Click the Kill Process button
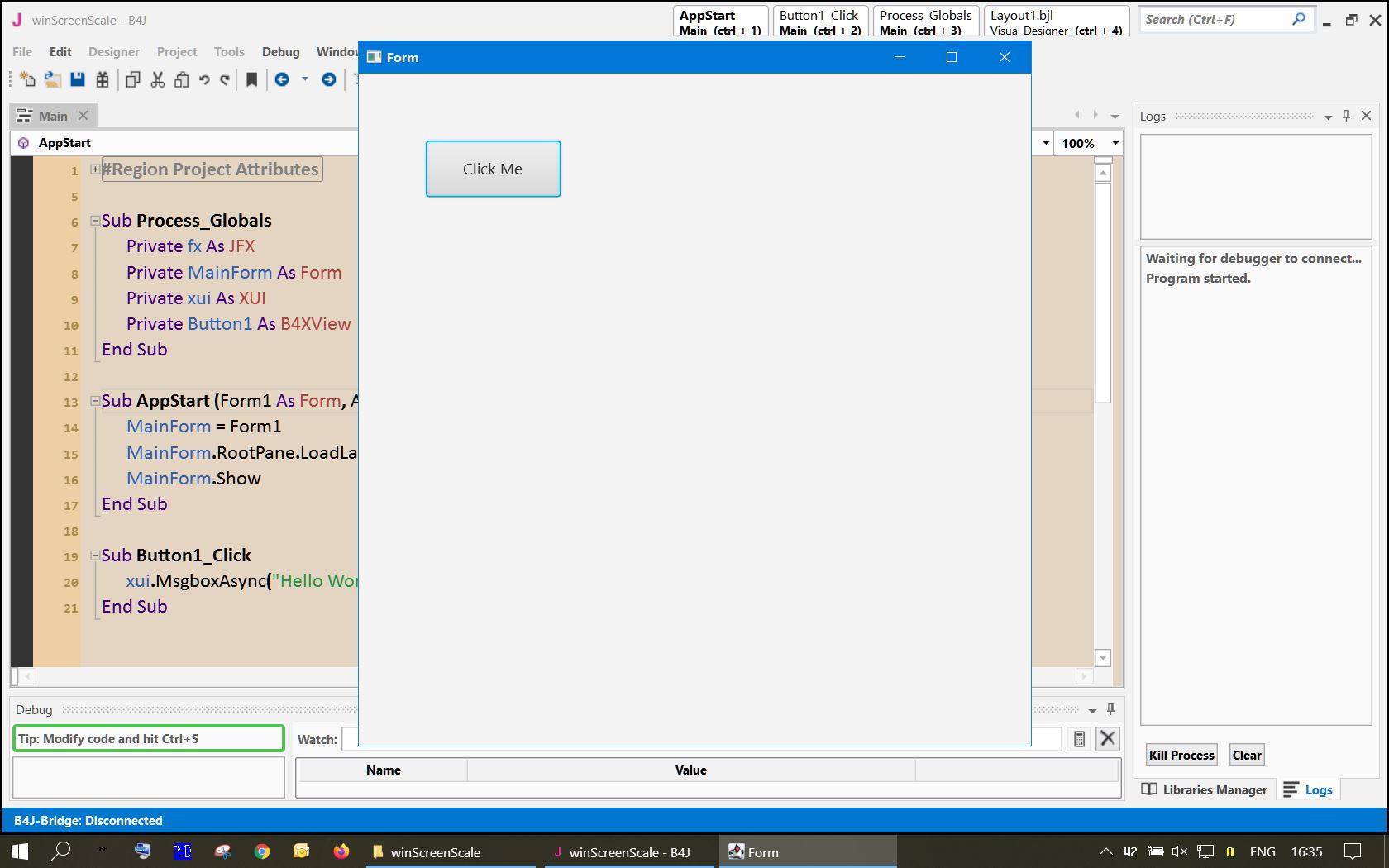 tap(1181, 755)
